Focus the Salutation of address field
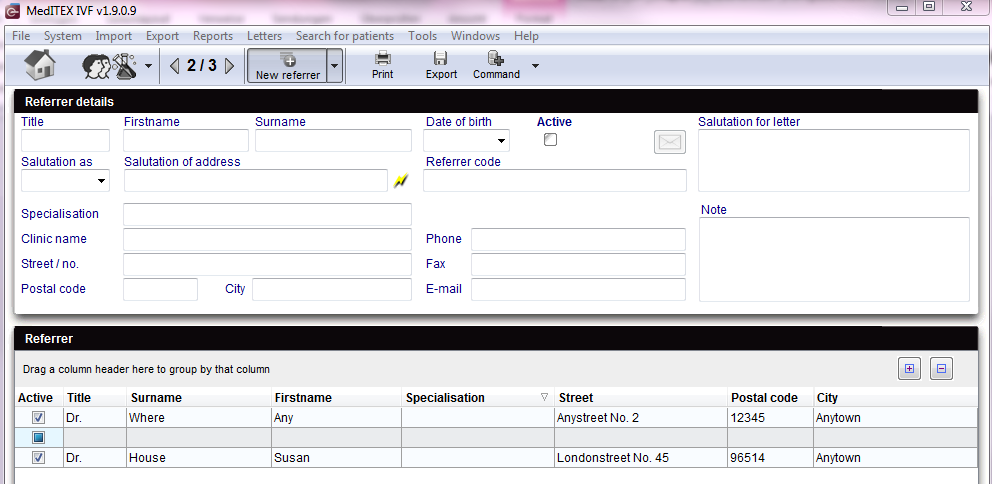The image size is (992, 484). (x=256, y=181)
